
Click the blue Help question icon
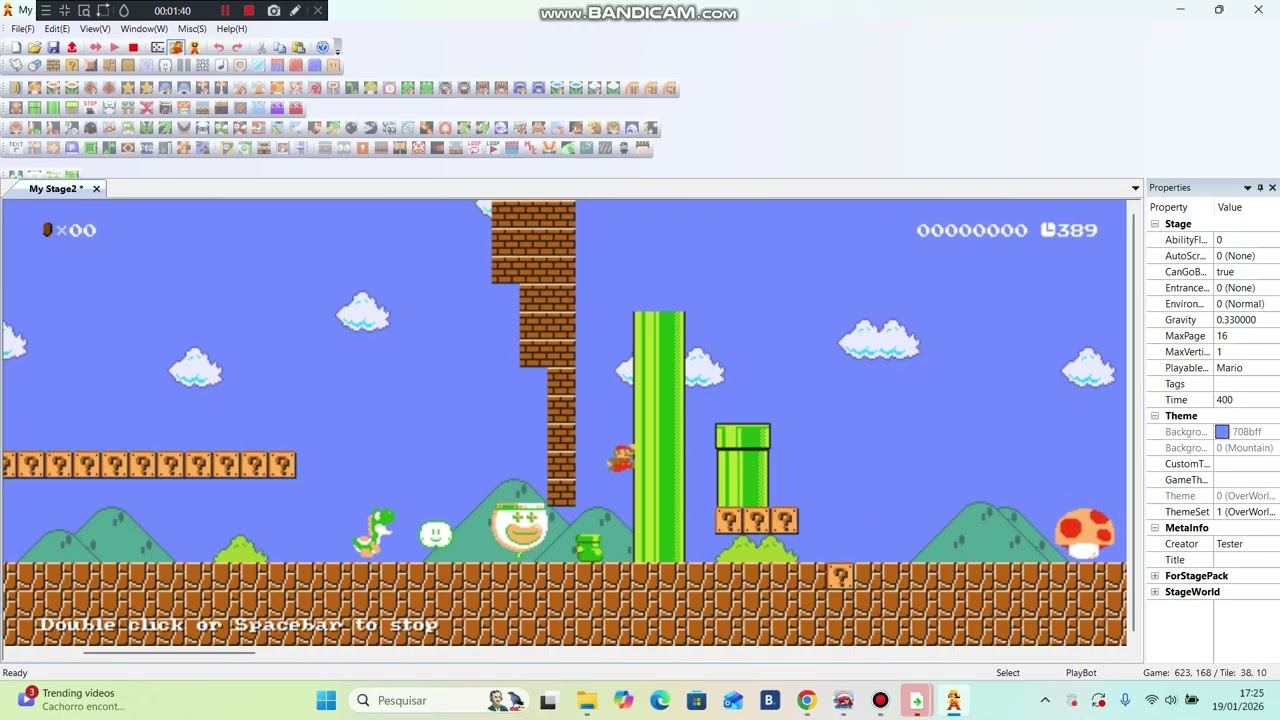click(322, 47)
